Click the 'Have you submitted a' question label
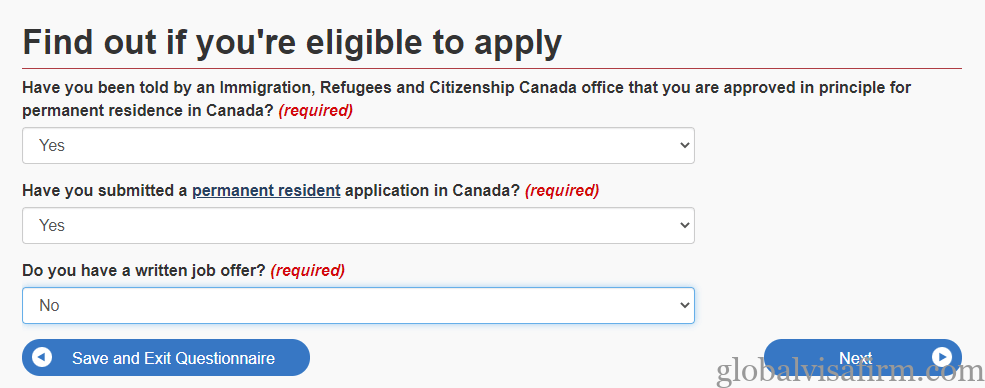This screenshot has width=985, height=388. (x=105, y=190)
